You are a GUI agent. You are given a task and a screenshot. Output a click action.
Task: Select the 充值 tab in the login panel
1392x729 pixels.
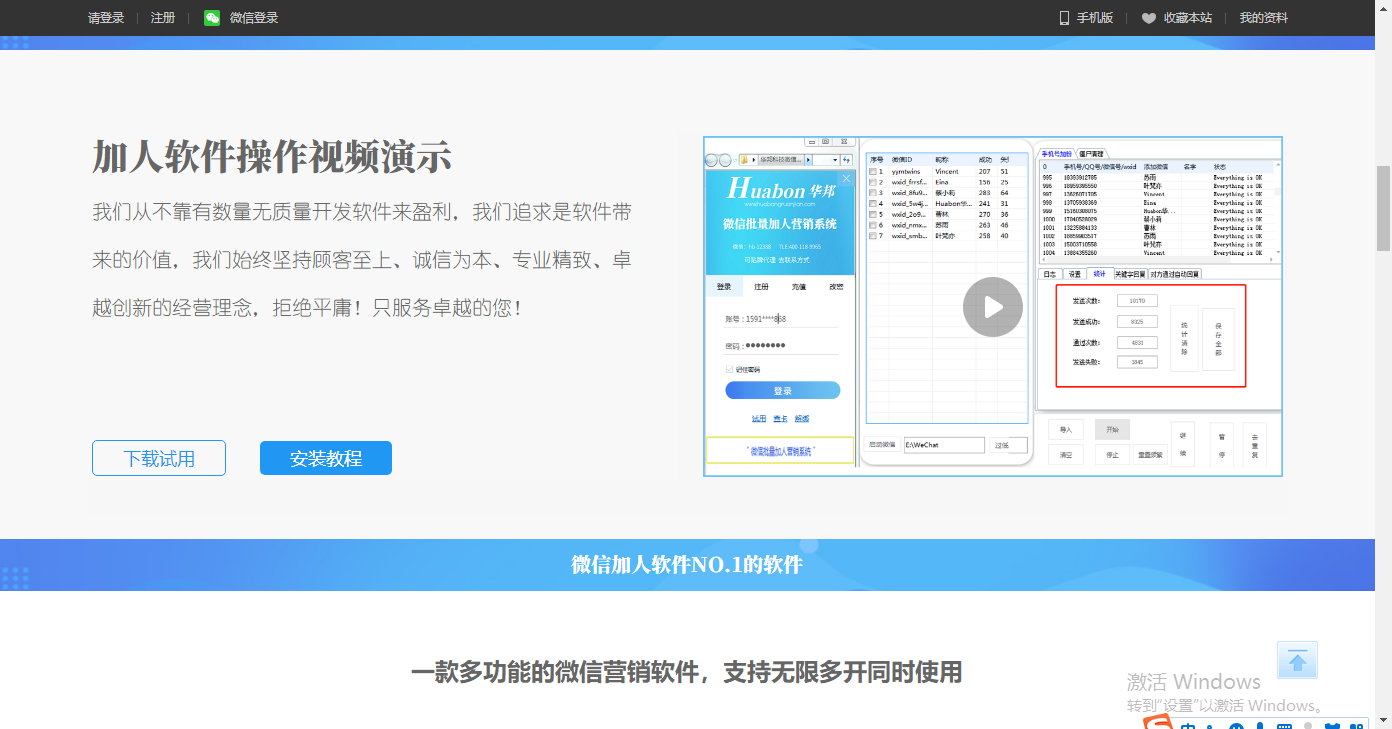point(799,287)
